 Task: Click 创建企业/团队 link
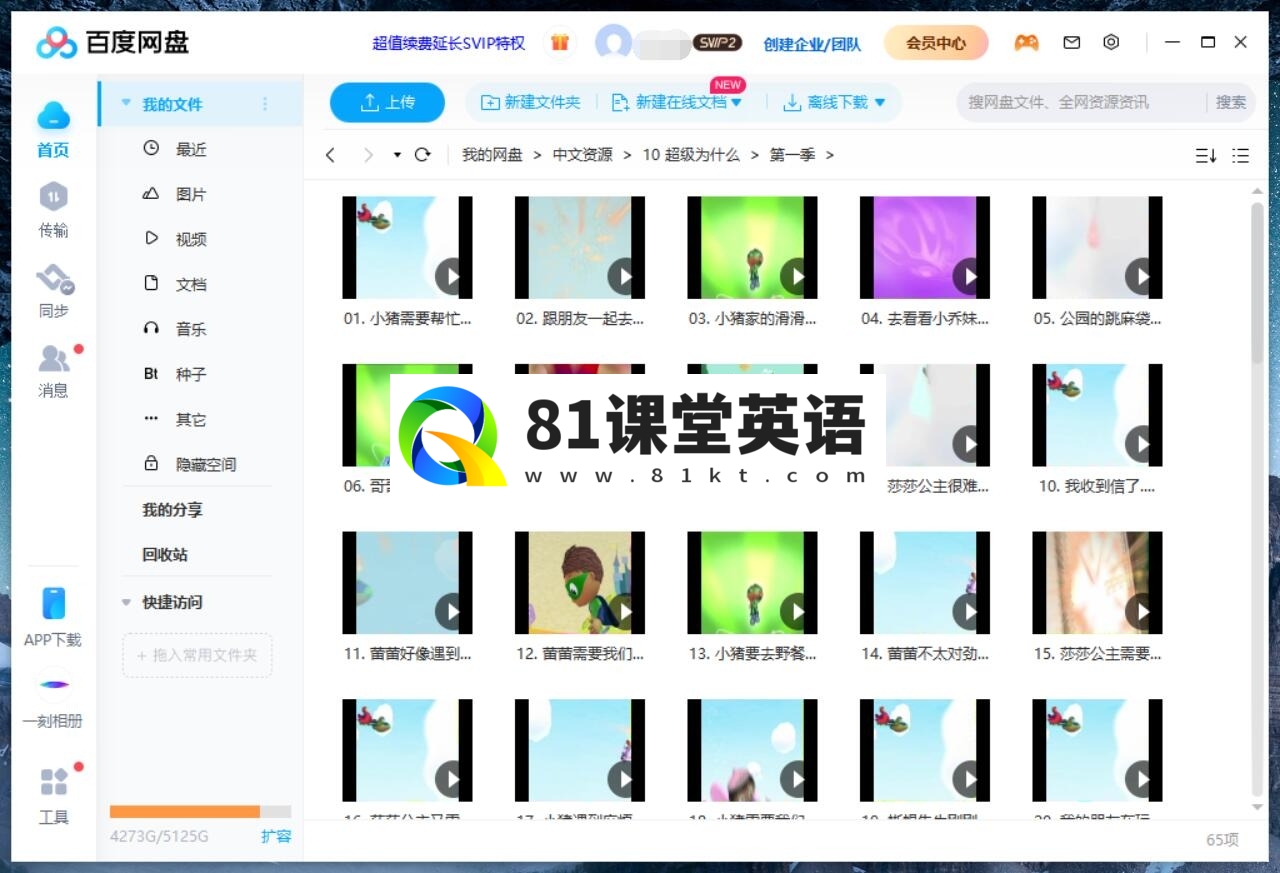point(812,44)
